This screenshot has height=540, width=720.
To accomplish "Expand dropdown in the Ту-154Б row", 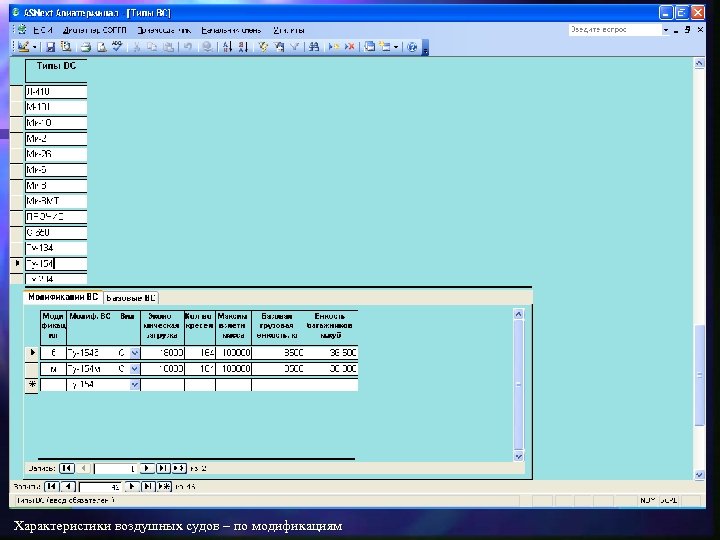I will click(135, 353).
